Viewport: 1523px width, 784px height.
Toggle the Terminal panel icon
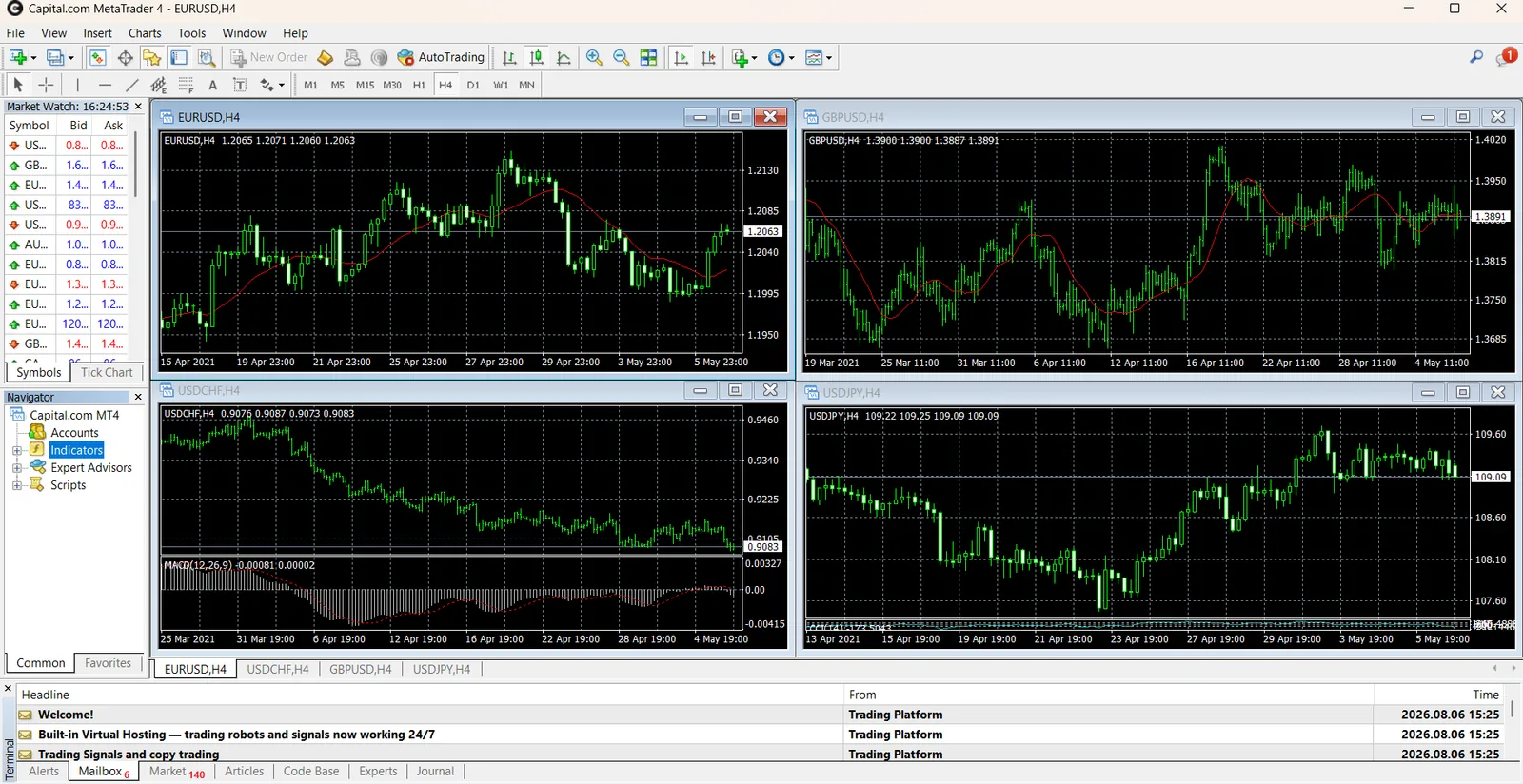point(179,58)
